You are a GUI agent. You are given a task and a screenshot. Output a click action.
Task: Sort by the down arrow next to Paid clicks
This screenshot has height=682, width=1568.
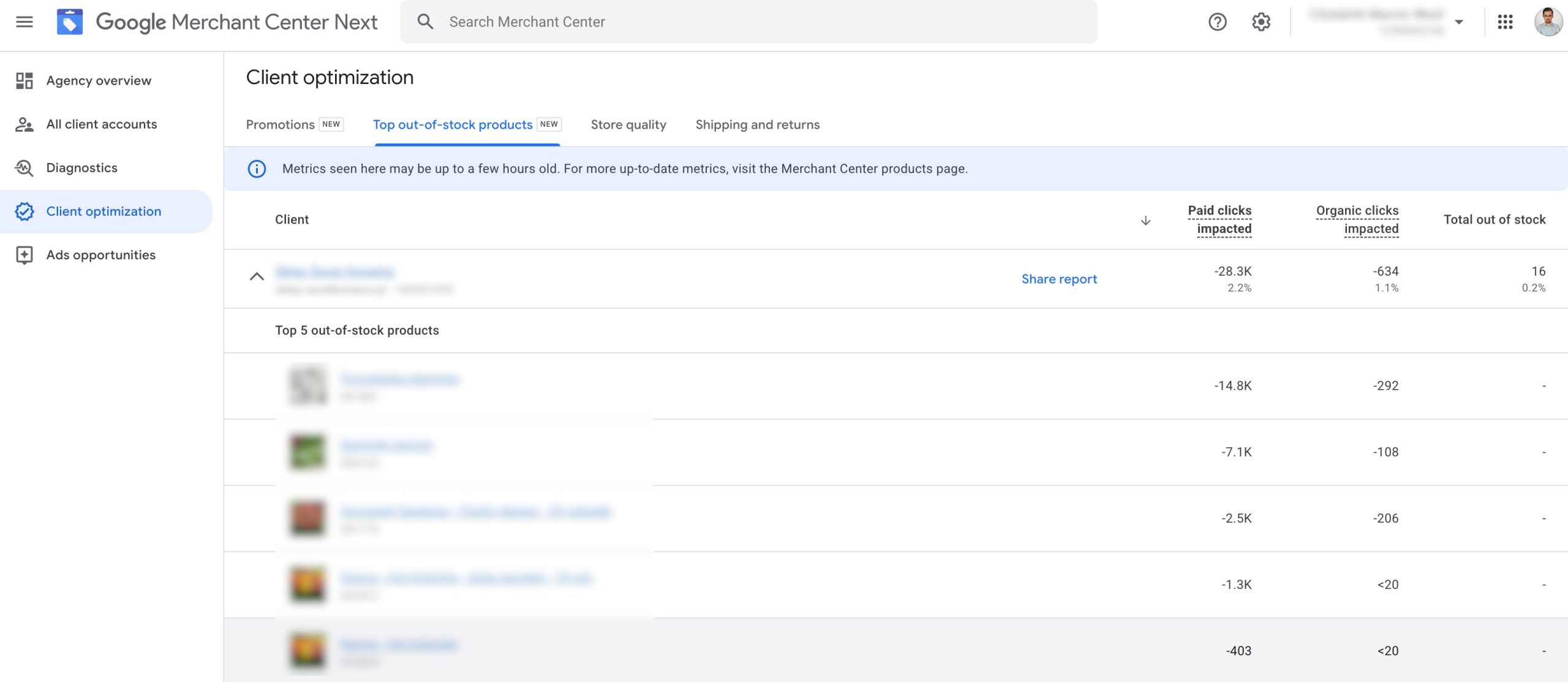click(1145, 220)
